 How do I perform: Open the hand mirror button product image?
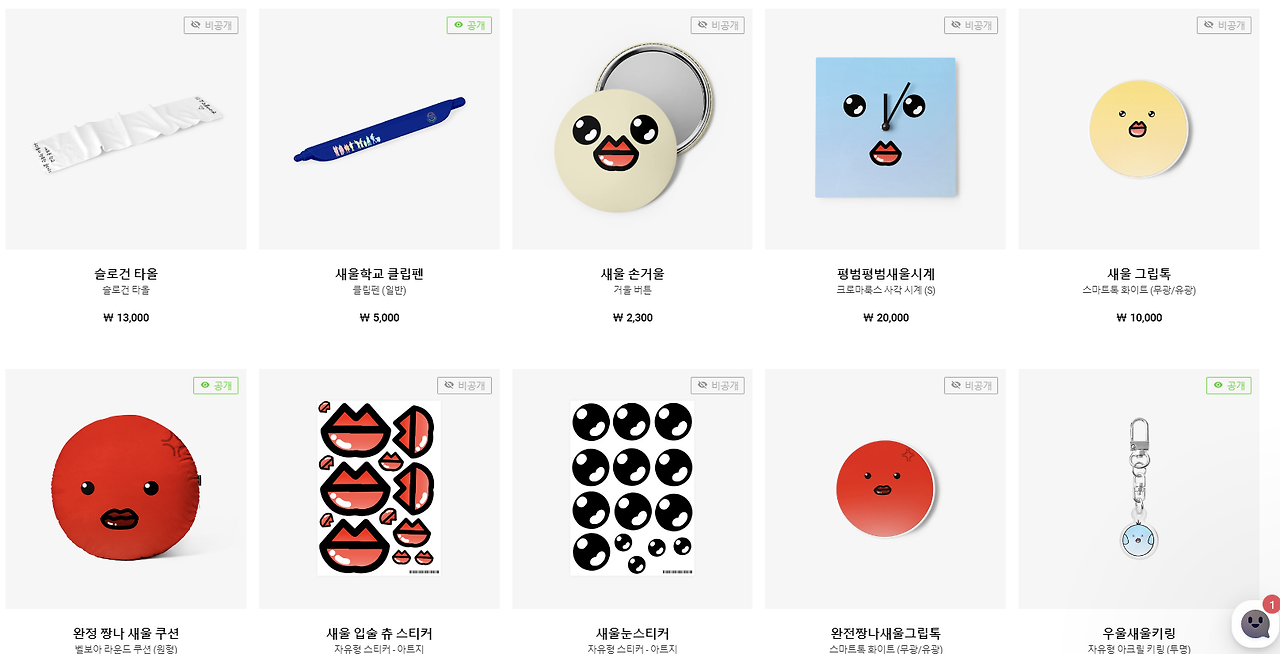pos(632,129)
